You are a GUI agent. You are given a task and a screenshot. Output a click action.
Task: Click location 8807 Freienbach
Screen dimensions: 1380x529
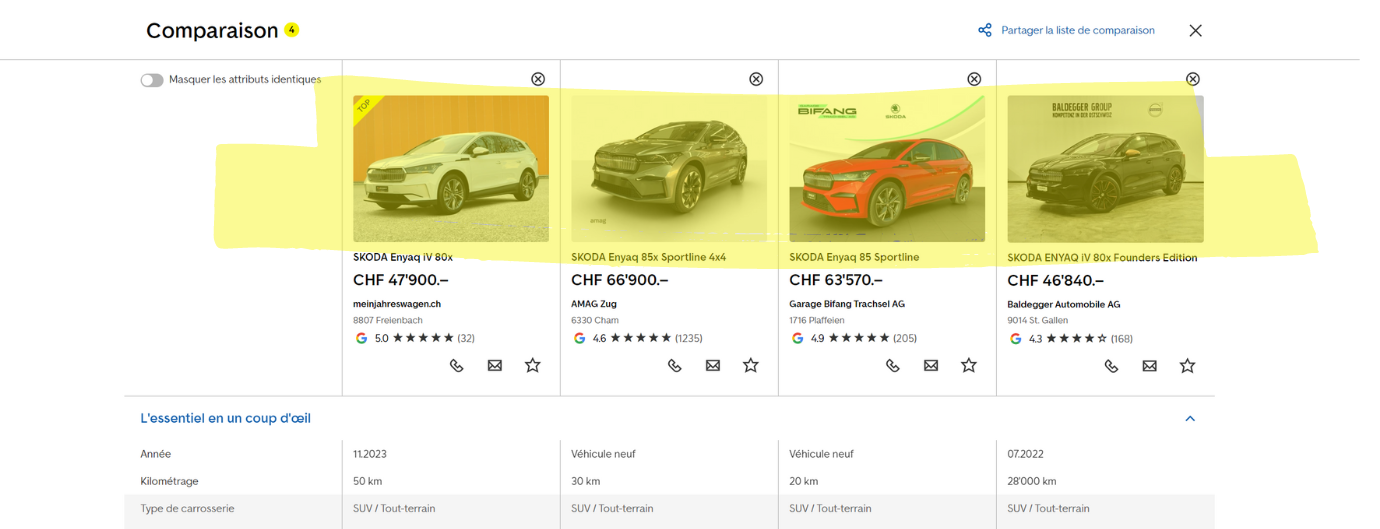coord(388,321)
